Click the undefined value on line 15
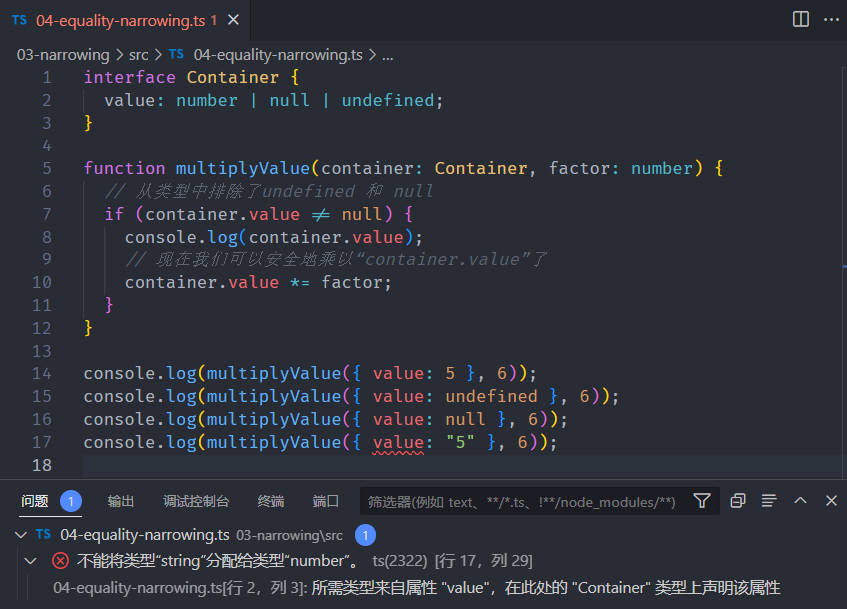847x609 pixels. click(x=491, y=397)
